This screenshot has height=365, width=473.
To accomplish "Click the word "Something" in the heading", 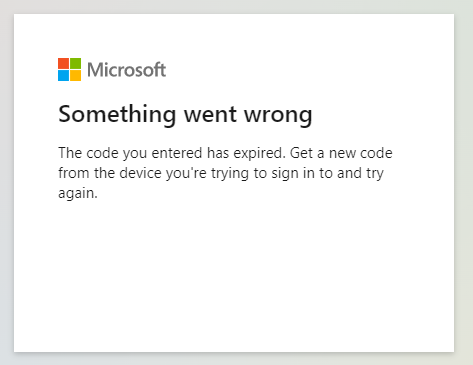I will coord(117,115).
